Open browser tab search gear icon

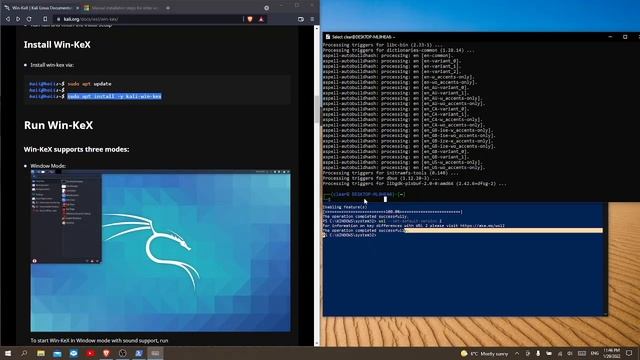point(267,8)
